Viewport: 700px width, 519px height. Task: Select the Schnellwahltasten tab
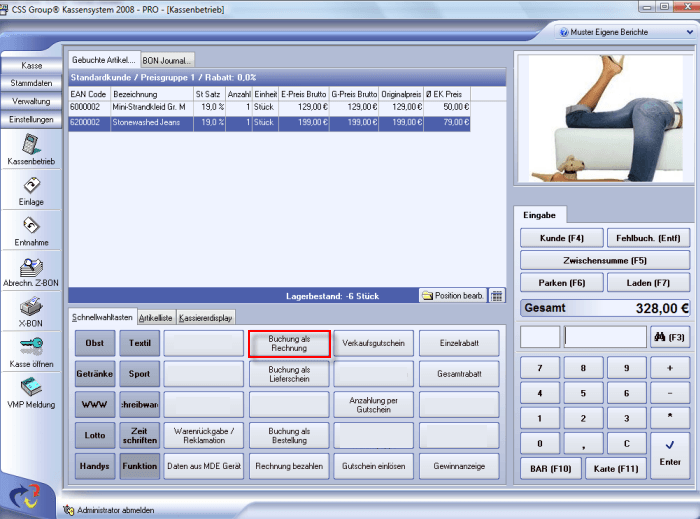coord(103,317)
